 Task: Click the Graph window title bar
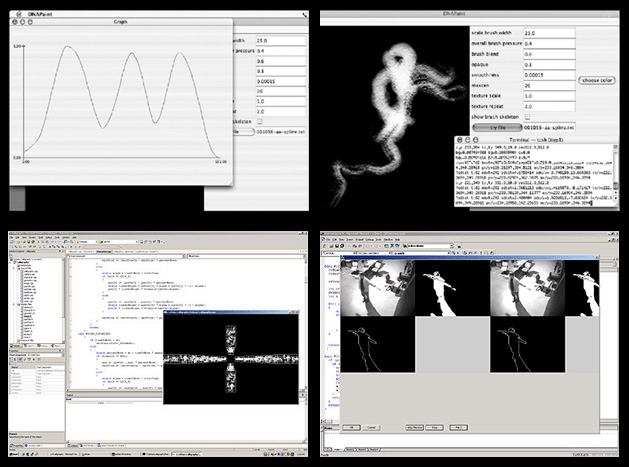(x=121, y=22)
